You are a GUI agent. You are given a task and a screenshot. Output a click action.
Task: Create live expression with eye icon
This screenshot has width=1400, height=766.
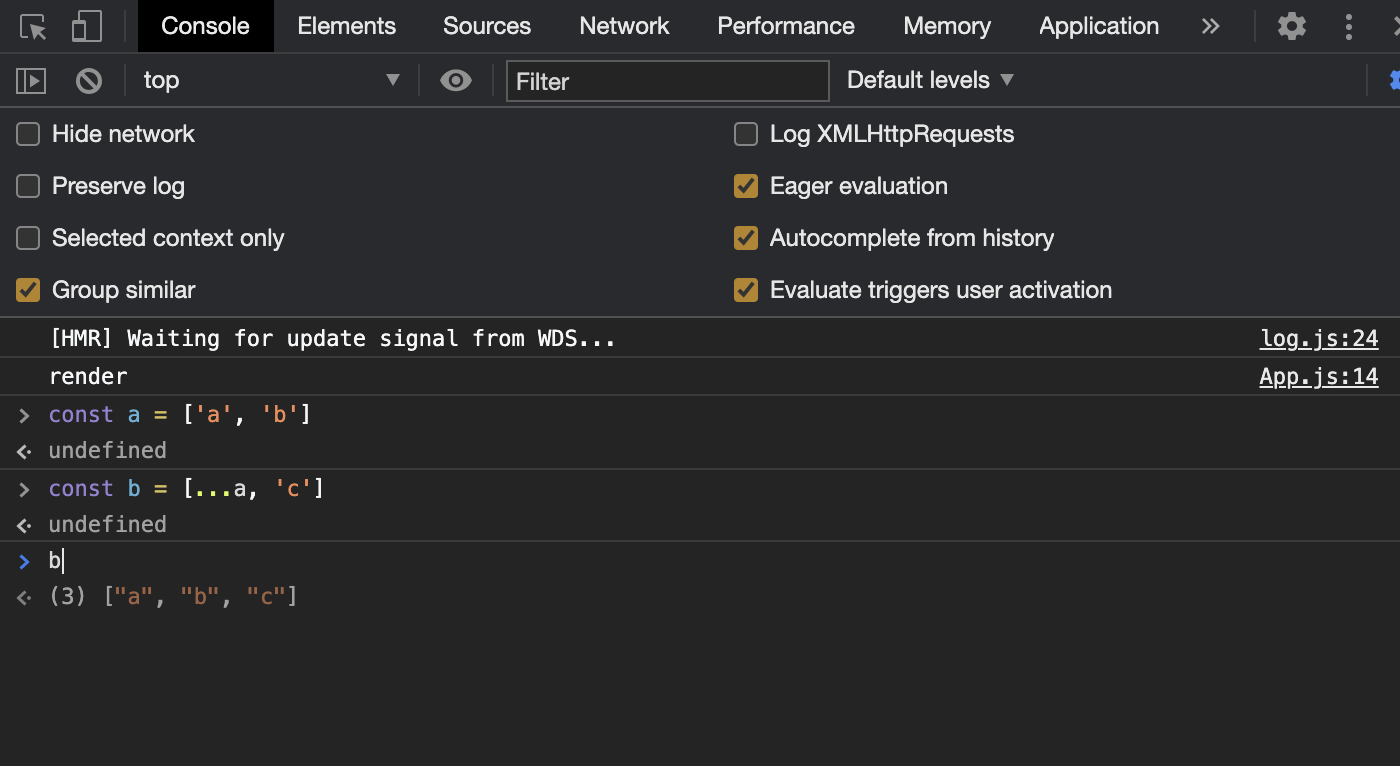point(456,80)
